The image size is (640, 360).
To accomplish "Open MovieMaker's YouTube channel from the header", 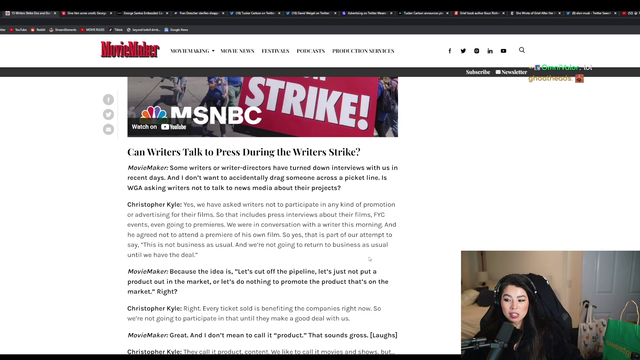I will click(x=503, y=51).
